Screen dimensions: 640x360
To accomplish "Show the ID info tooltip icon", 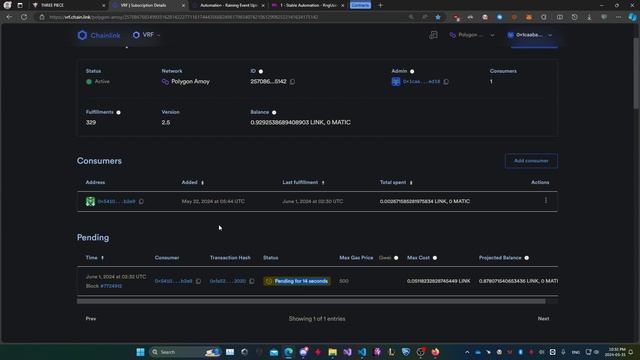I will [261, 71].
